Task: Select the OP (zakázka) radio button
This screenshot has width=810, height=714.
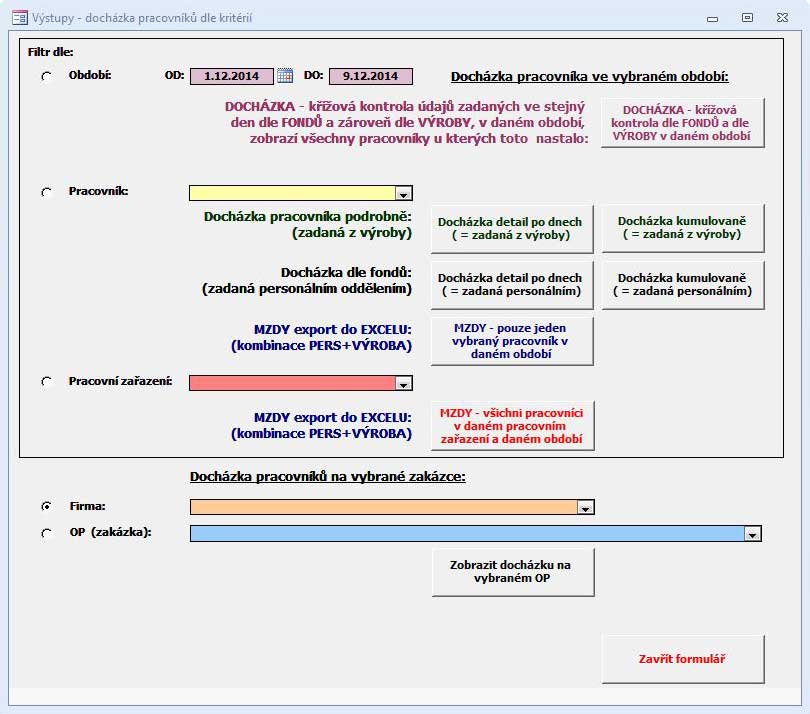Action: pyautogui.click(x=46, y=533)
